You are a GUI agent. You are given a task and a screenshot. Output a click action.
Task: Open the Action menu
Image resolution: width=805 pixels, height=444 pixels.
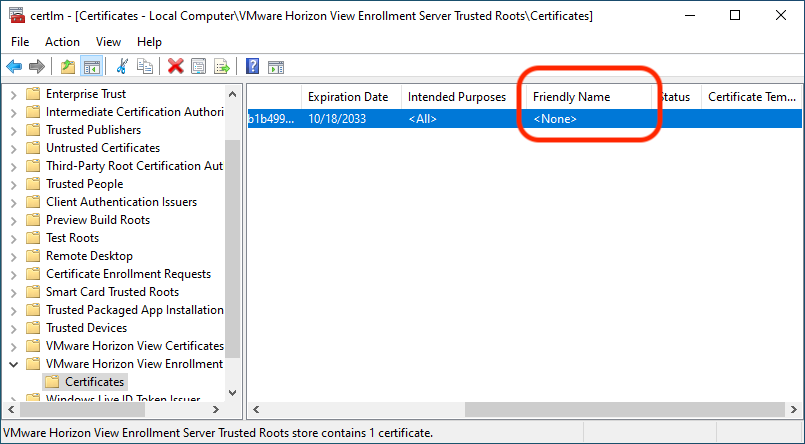(x=62, y=42)
